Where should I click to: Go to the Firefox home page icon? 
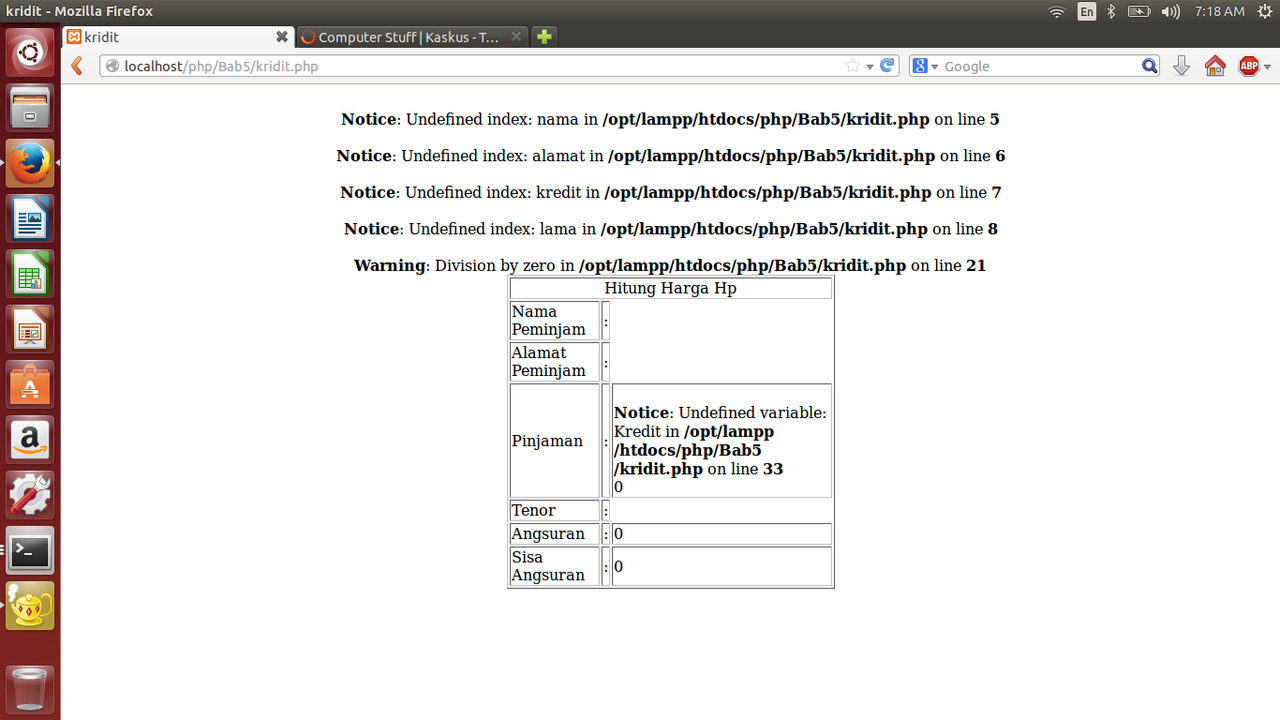[1215, 66]
